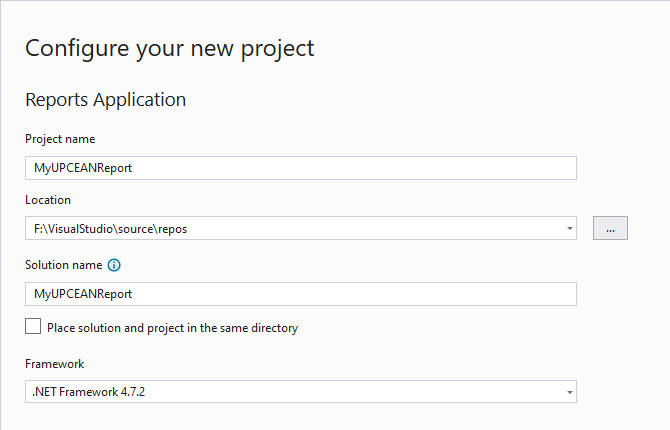Expand the Framework dropdown arrow
Image resolution: width=670 pixels, height=430 pixels.
coord(569,392)
